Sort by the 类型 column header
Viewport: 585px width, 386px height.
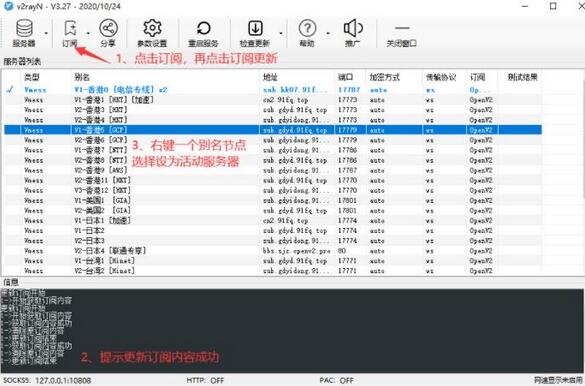click(32, 77)
